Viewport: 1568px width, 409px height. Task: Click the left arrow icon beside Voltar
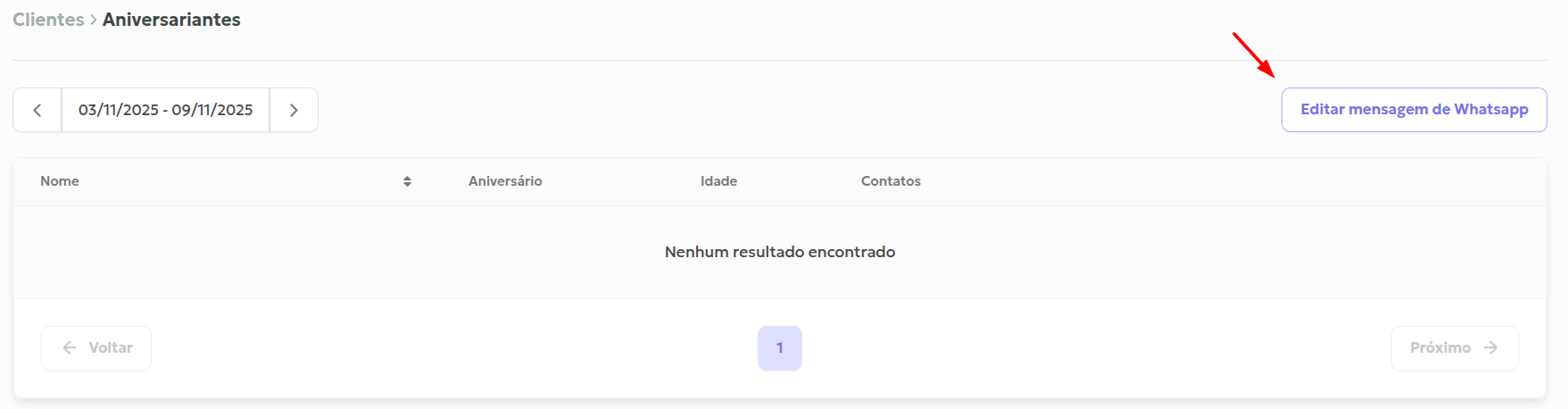(x=70, y=347)
